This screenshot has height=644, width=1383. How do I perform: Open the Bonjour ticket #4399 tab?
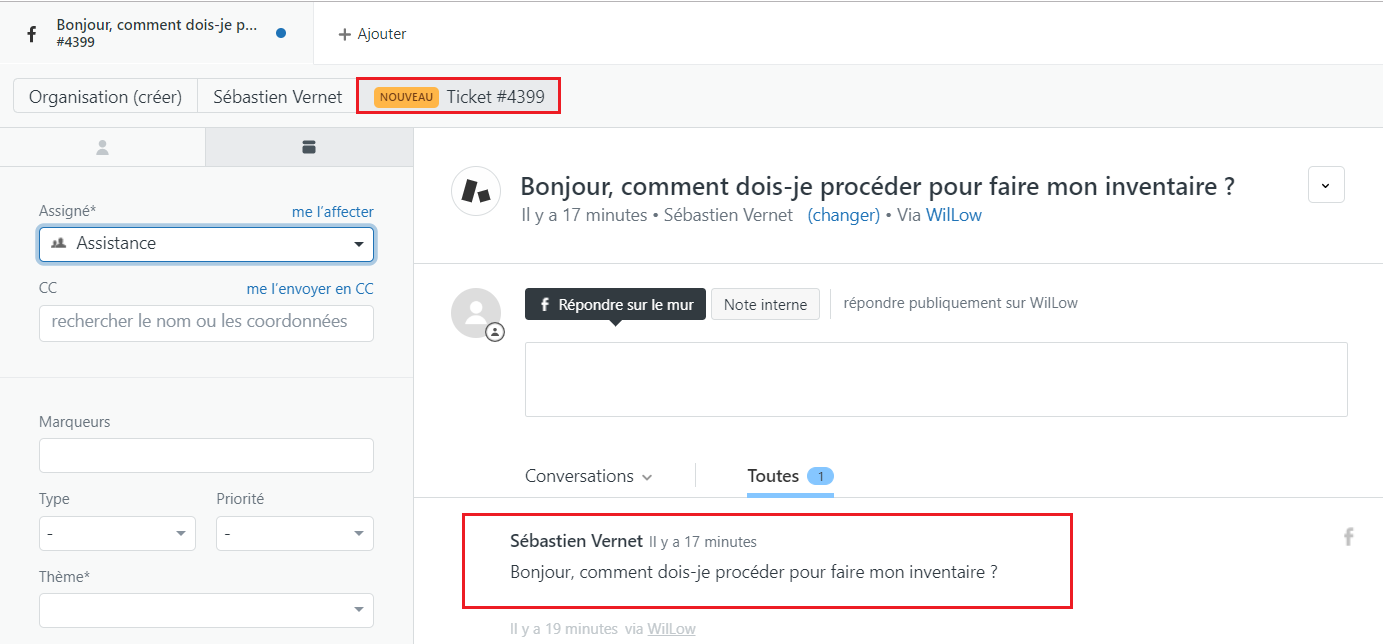157,33
